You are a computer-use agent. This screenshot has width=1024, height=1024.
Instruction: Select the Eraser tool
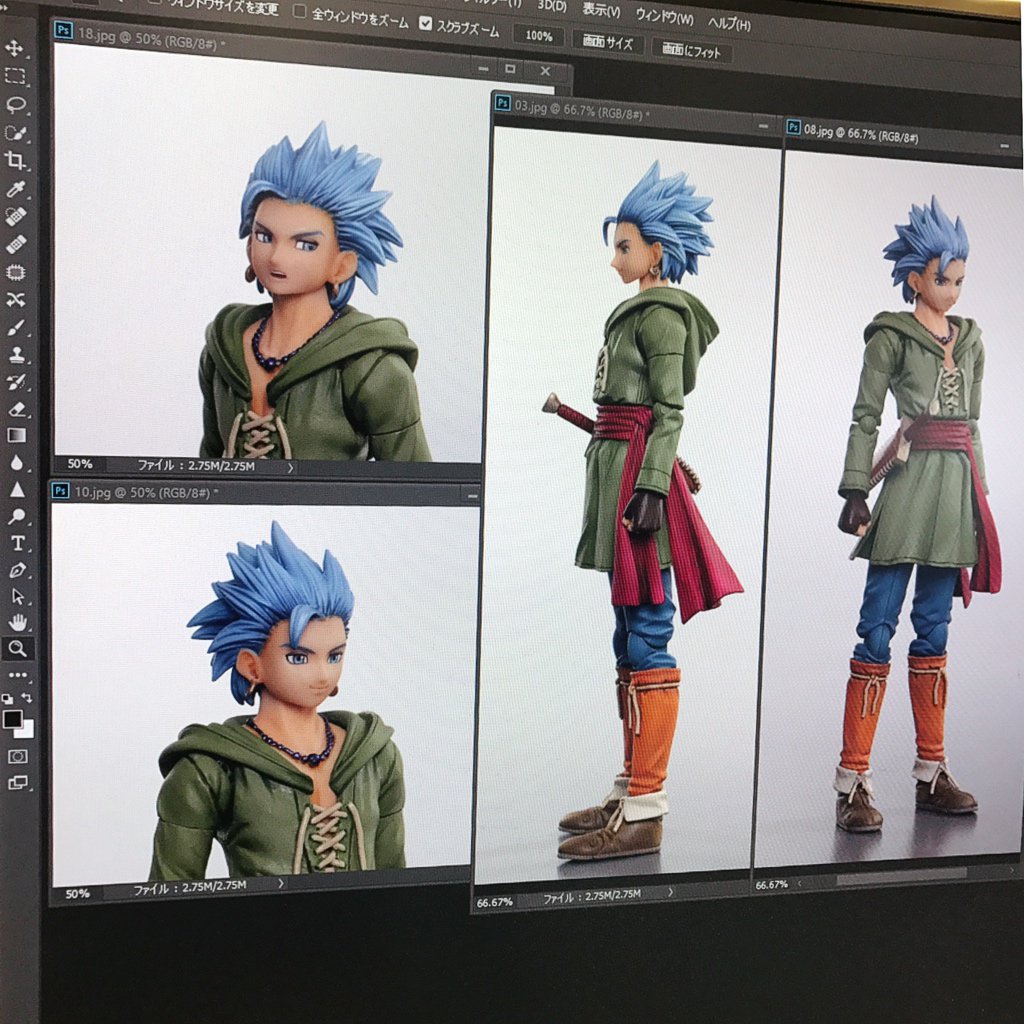(16, 408)
